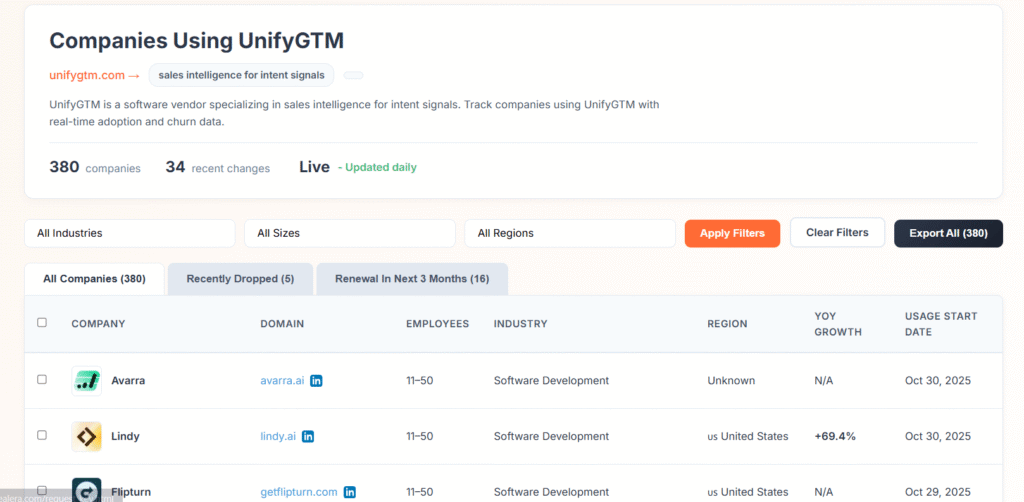The width and height of the screenshot is (1024, 502).
Task: Open the All Sizes dropdown
Action: pyautogui.click(x=350, y=233)
